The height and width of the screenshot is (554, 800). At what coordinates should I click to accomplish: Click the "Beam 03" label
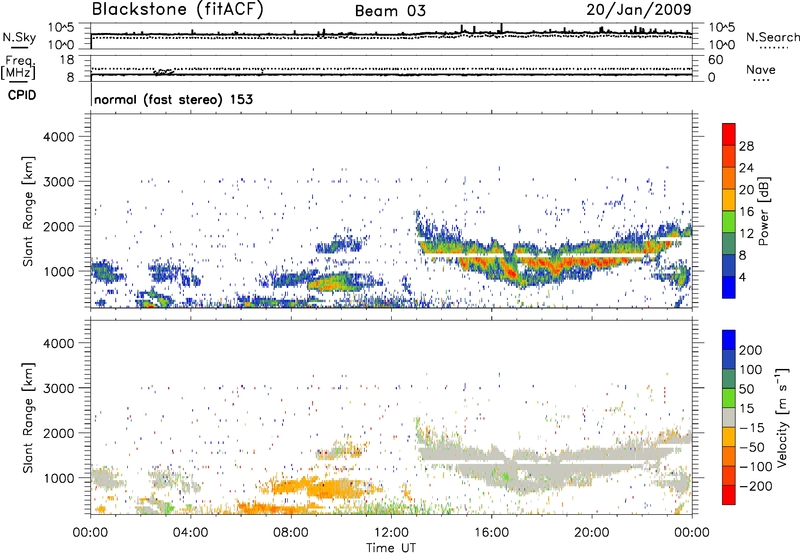coord(390,11)
